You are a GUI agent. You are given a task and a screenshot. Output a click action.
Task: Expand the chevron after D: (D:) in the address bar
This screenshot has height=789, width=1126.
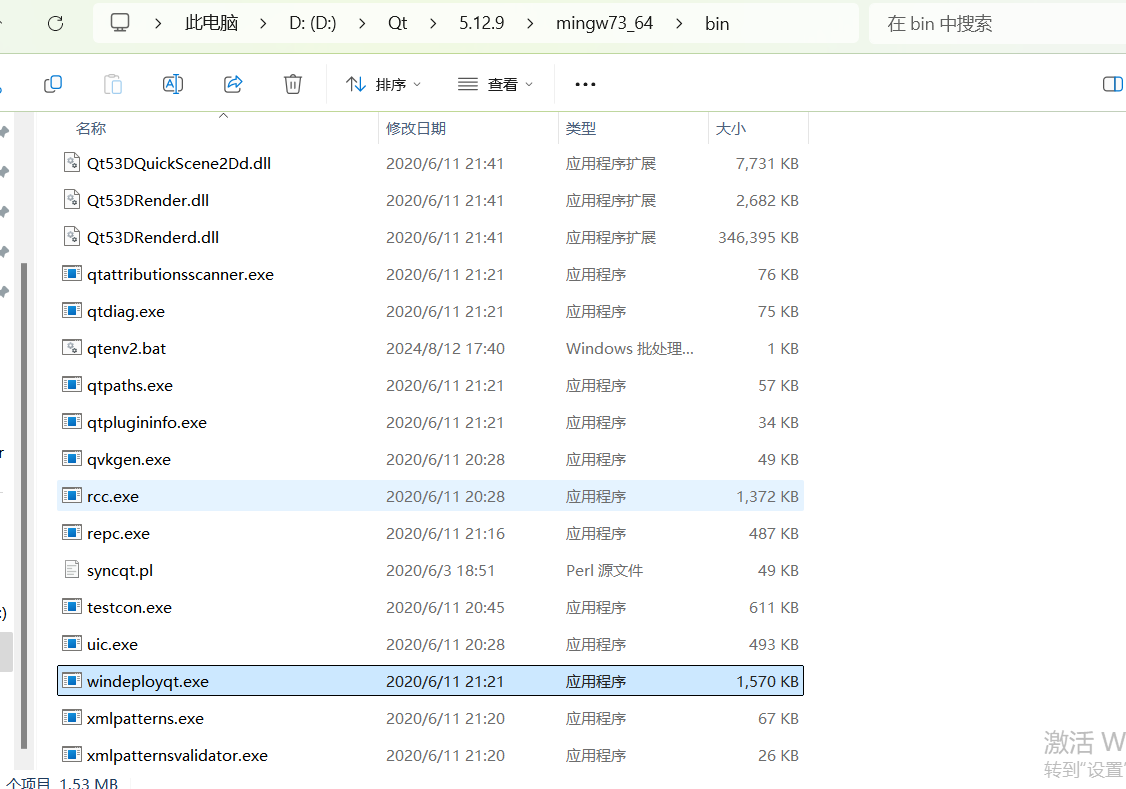[x=362, y=24]
